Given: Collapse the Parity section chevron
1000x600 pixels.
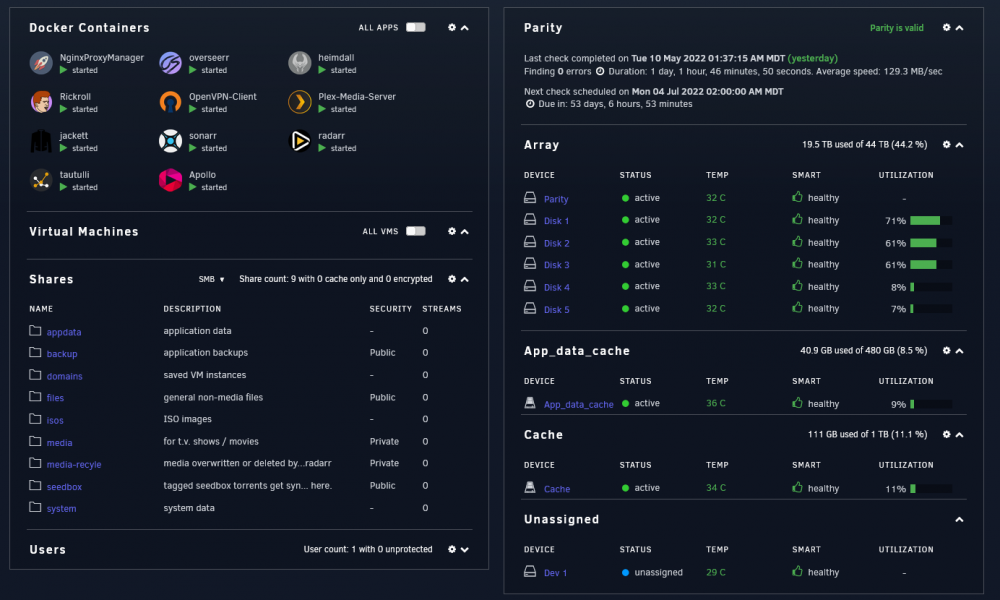Looking at the screenshot, I should pos(959,28).
